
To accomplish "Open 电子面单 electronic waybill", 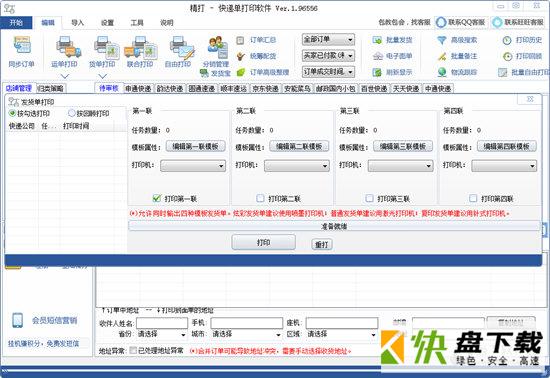I will [x=392, y=56].
